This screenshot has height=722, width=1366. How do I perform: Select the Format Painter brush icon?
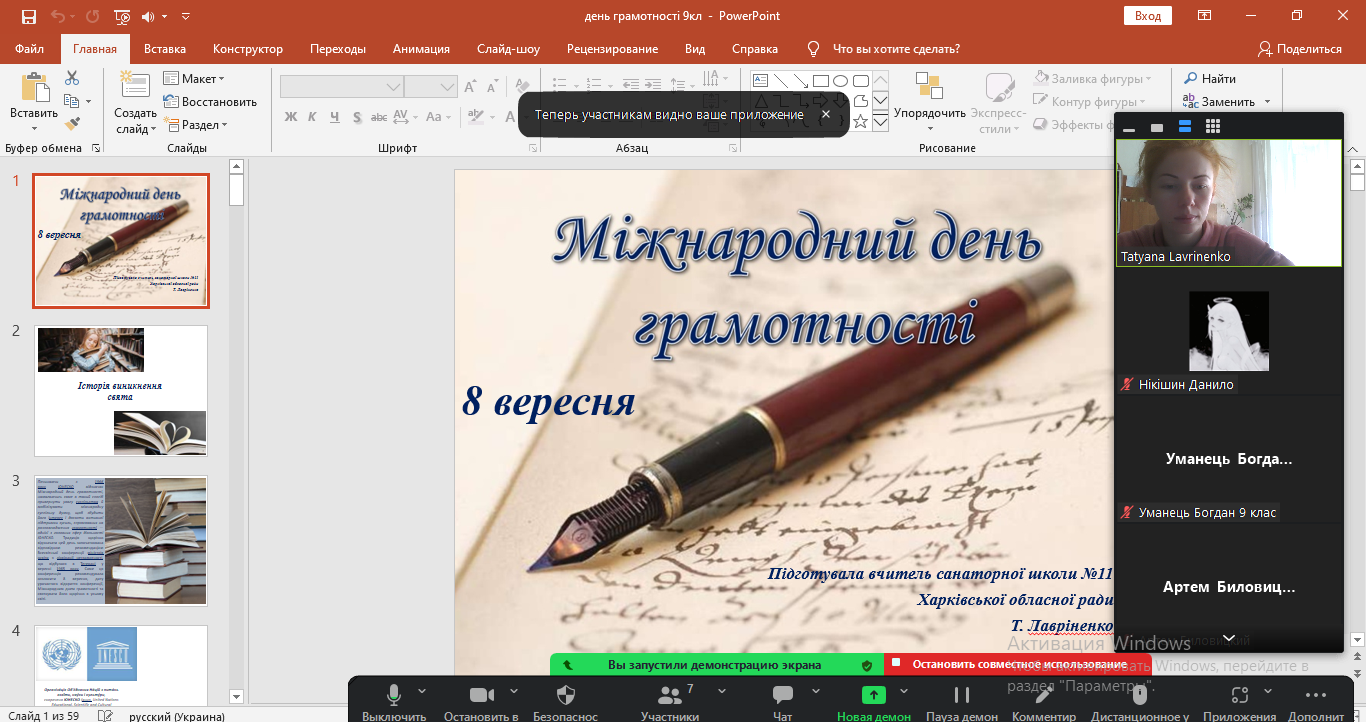click(72, 124)
